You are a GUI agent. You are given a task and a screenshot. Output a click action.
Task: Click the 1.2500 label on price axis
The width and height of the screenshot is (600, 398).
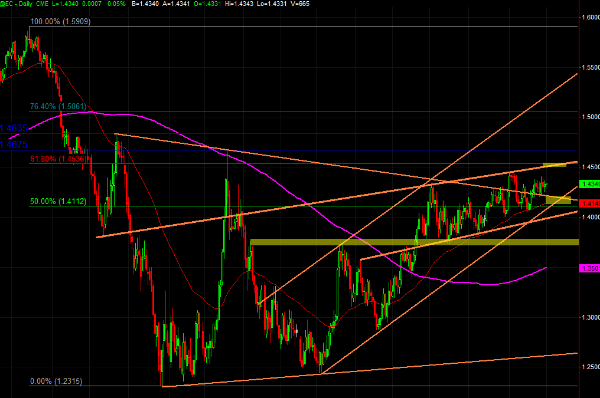[x=590, y=367]
